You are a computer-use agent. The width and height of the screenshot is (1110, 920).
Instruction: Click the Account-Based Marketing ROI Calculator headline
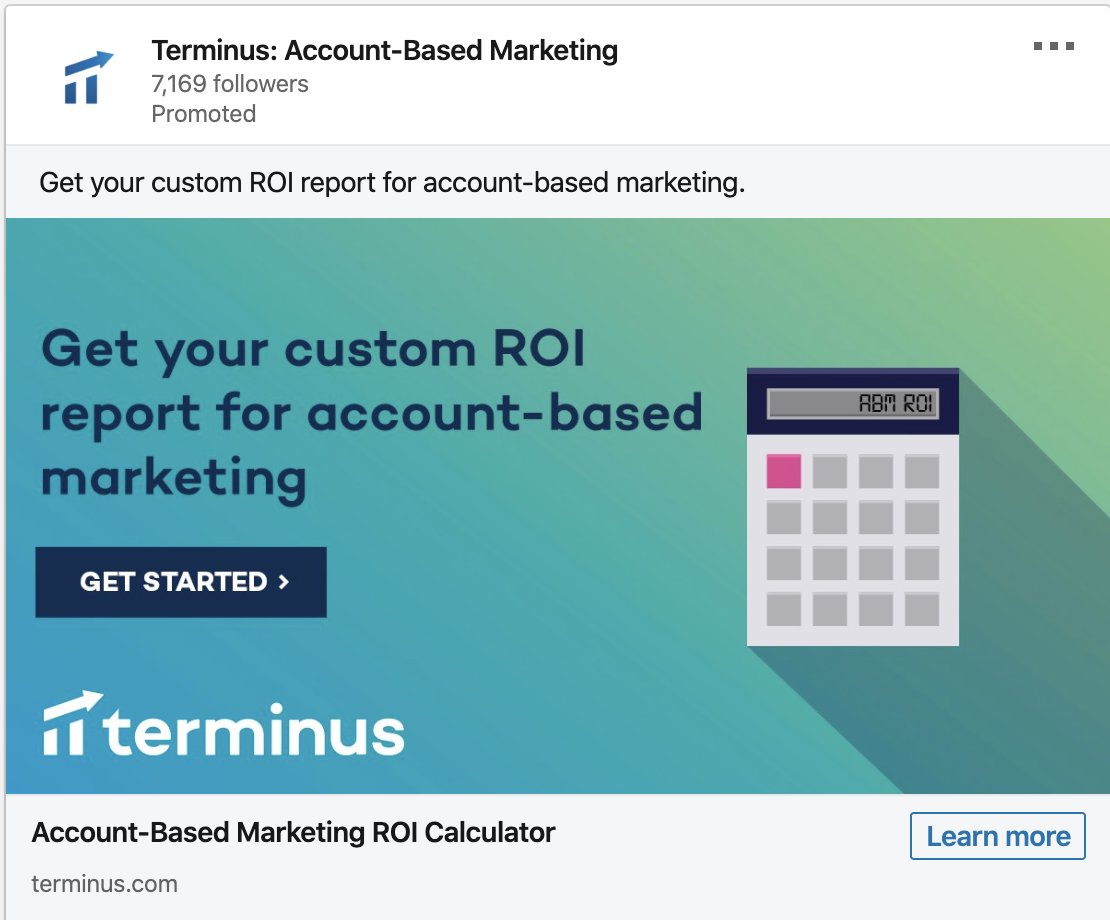pos(293,832)
